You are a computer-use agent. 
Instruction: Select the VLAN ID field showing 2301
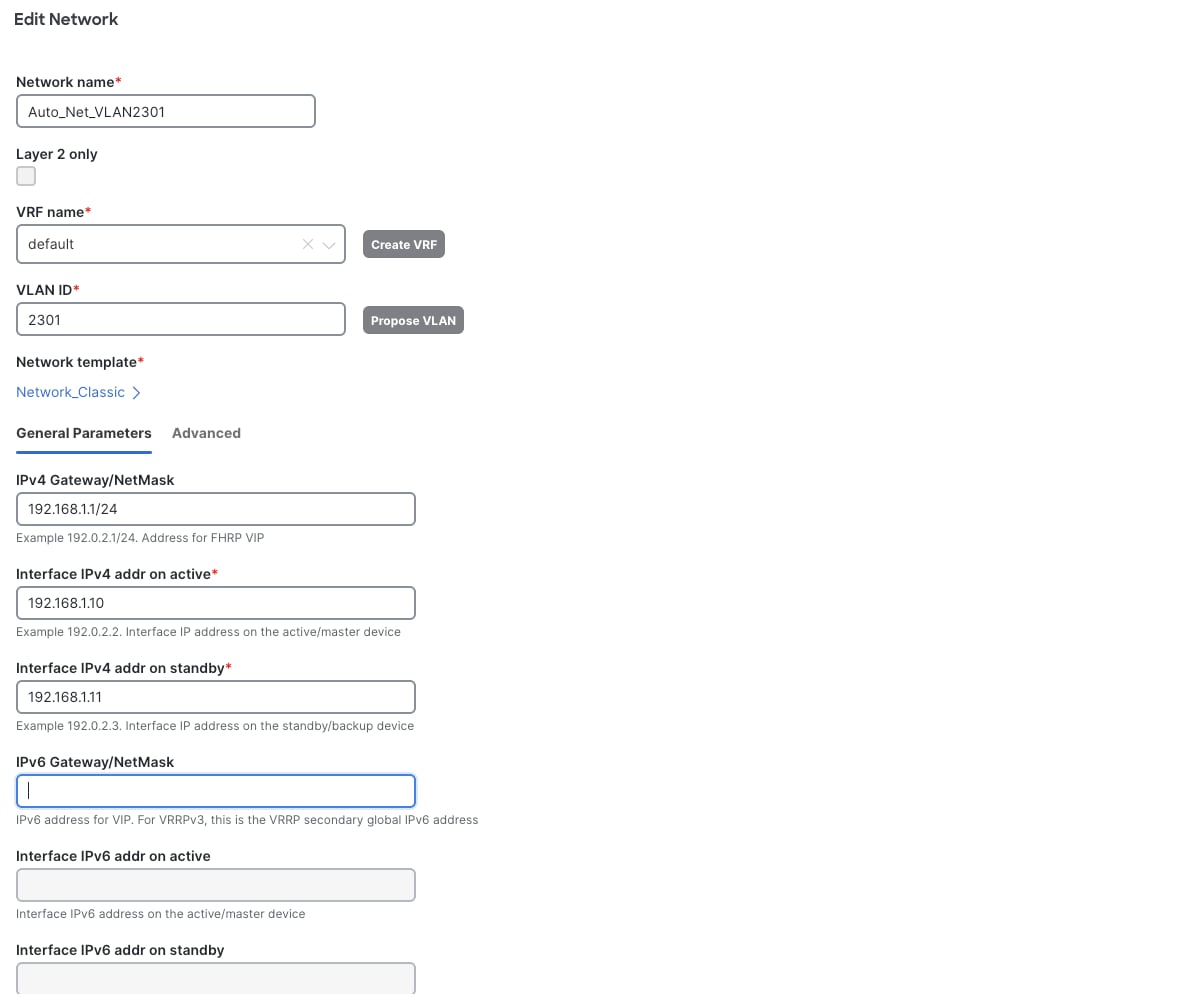(180, 318)
